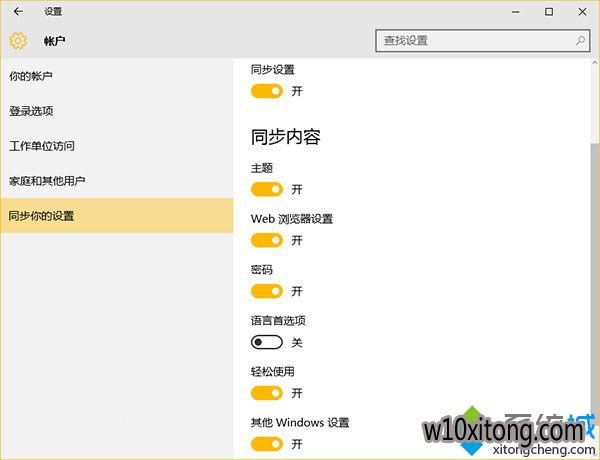Click the back arrow icon

point(18,11)
